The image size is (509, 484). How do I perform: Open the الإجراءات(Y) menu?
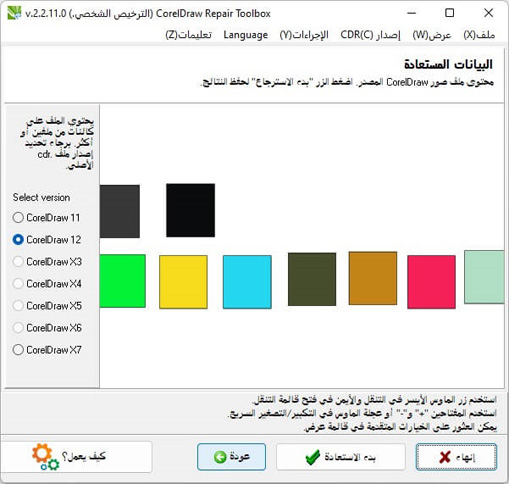pos(304,35)
